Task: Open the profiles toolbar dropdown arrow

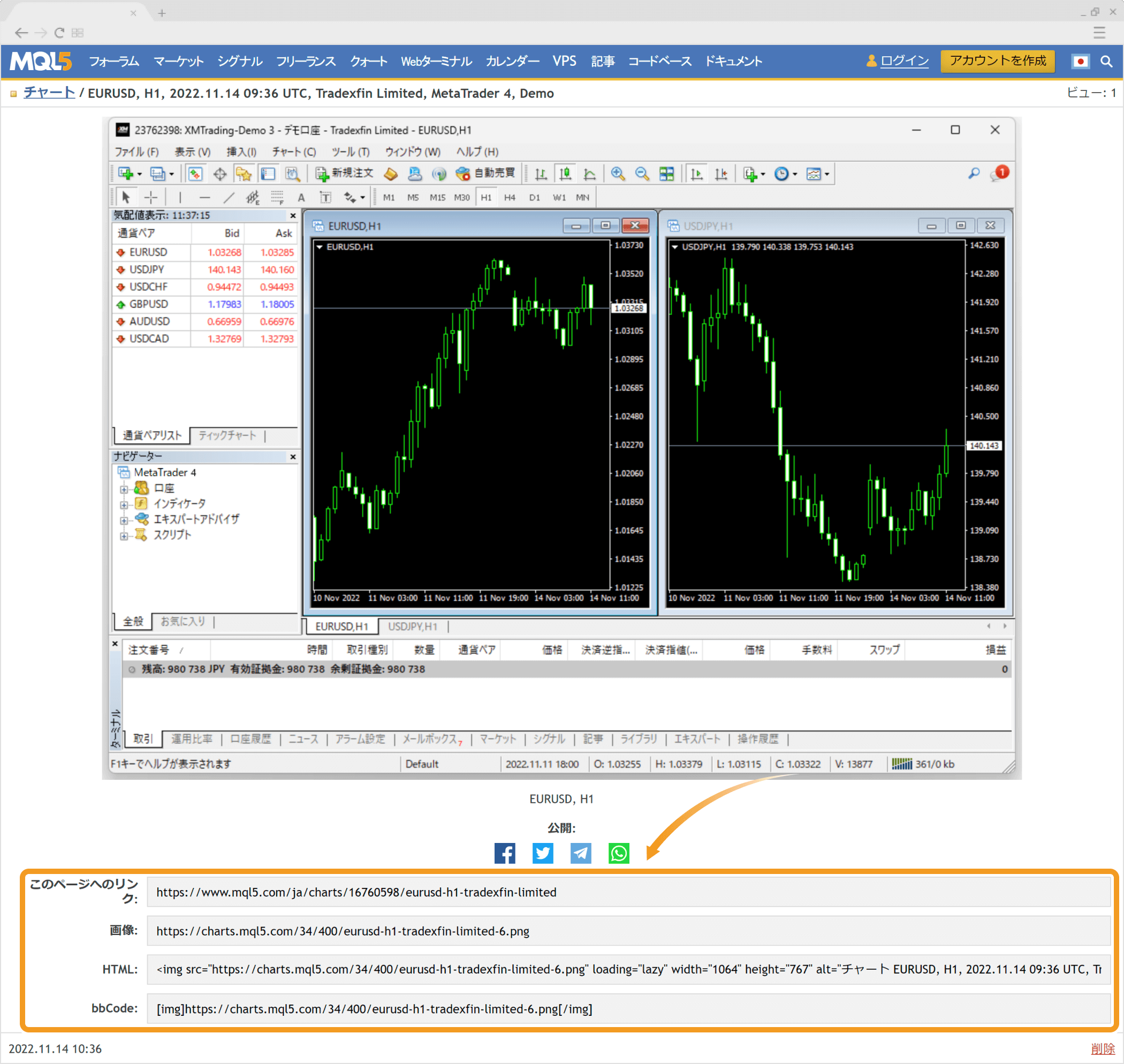Action: click(171, 174)
